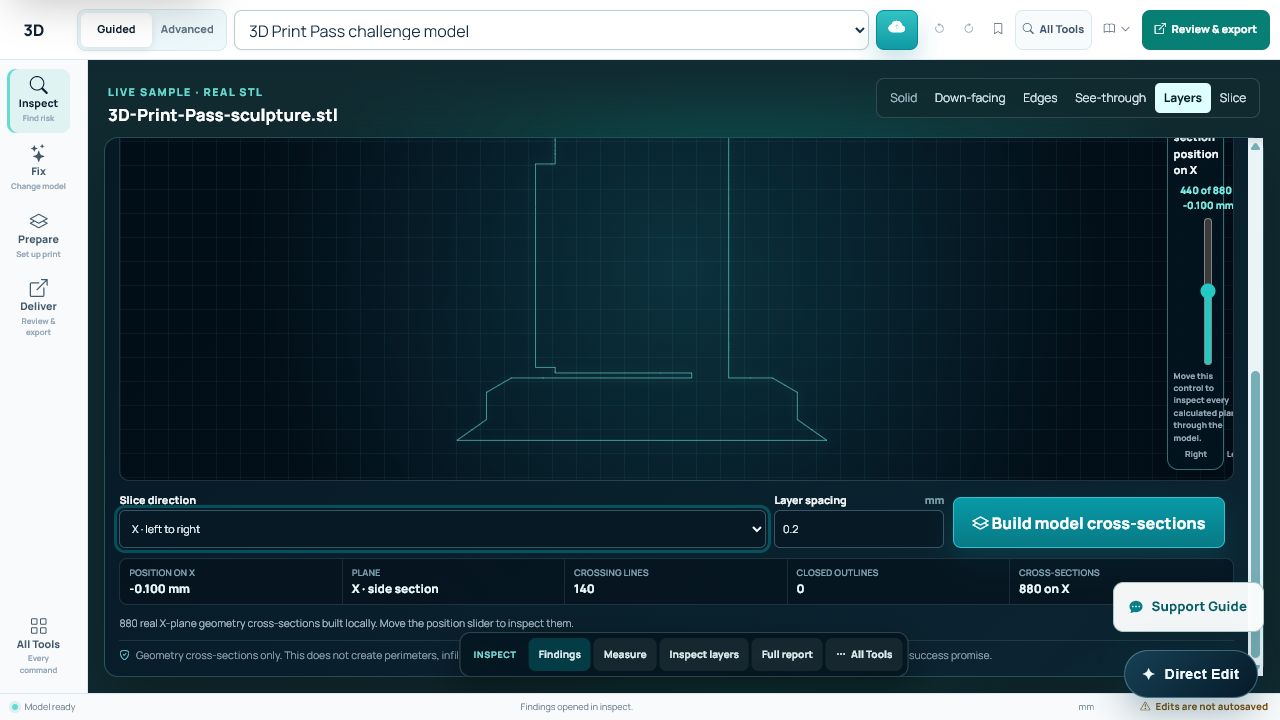The width and height of the screenshot is (1280, 720).
Task: Expand the Slice direction dropdown
Action: (442, 529)
